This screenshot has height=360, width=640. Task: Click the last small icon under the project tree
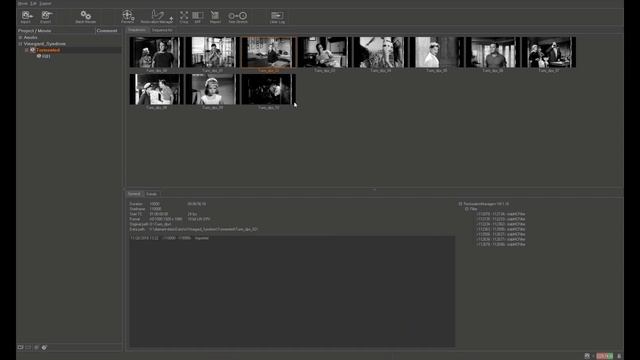point(44,347)
